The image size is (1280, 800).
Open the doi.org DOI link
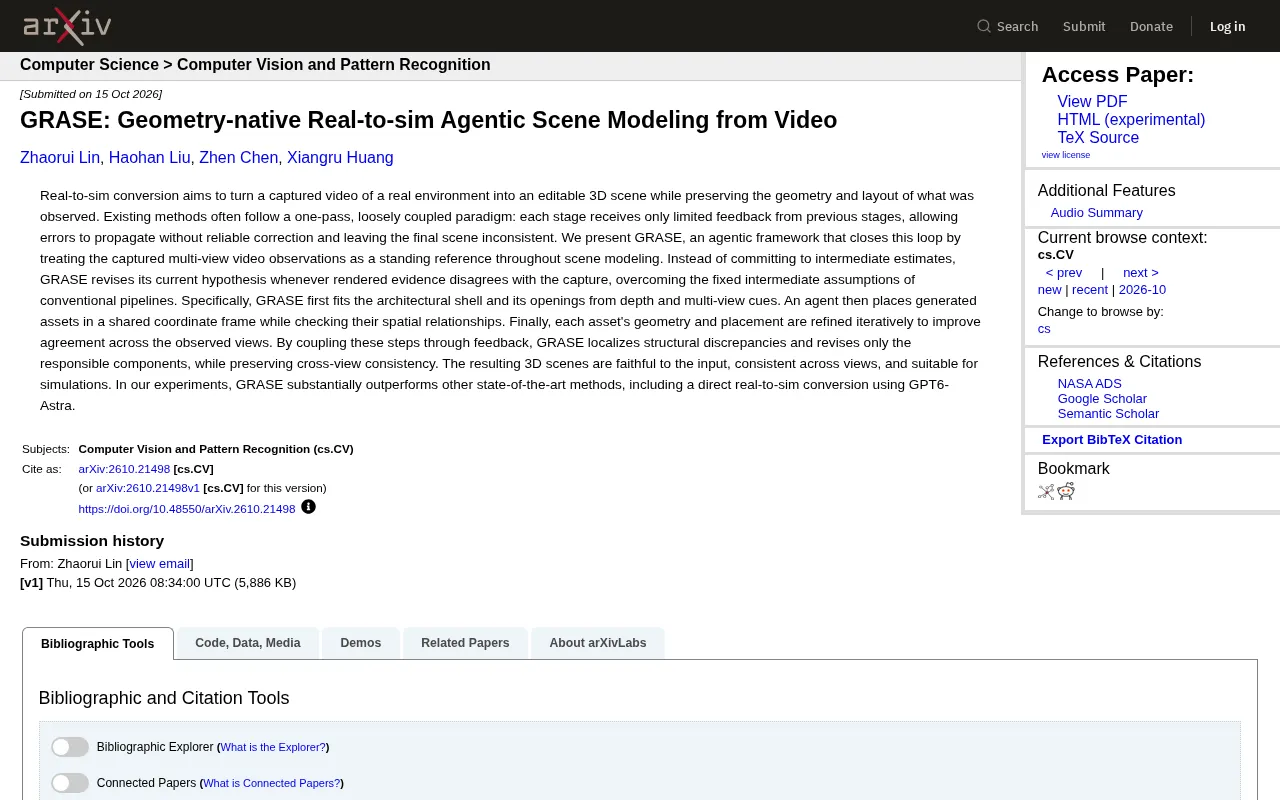click(187, 509)
